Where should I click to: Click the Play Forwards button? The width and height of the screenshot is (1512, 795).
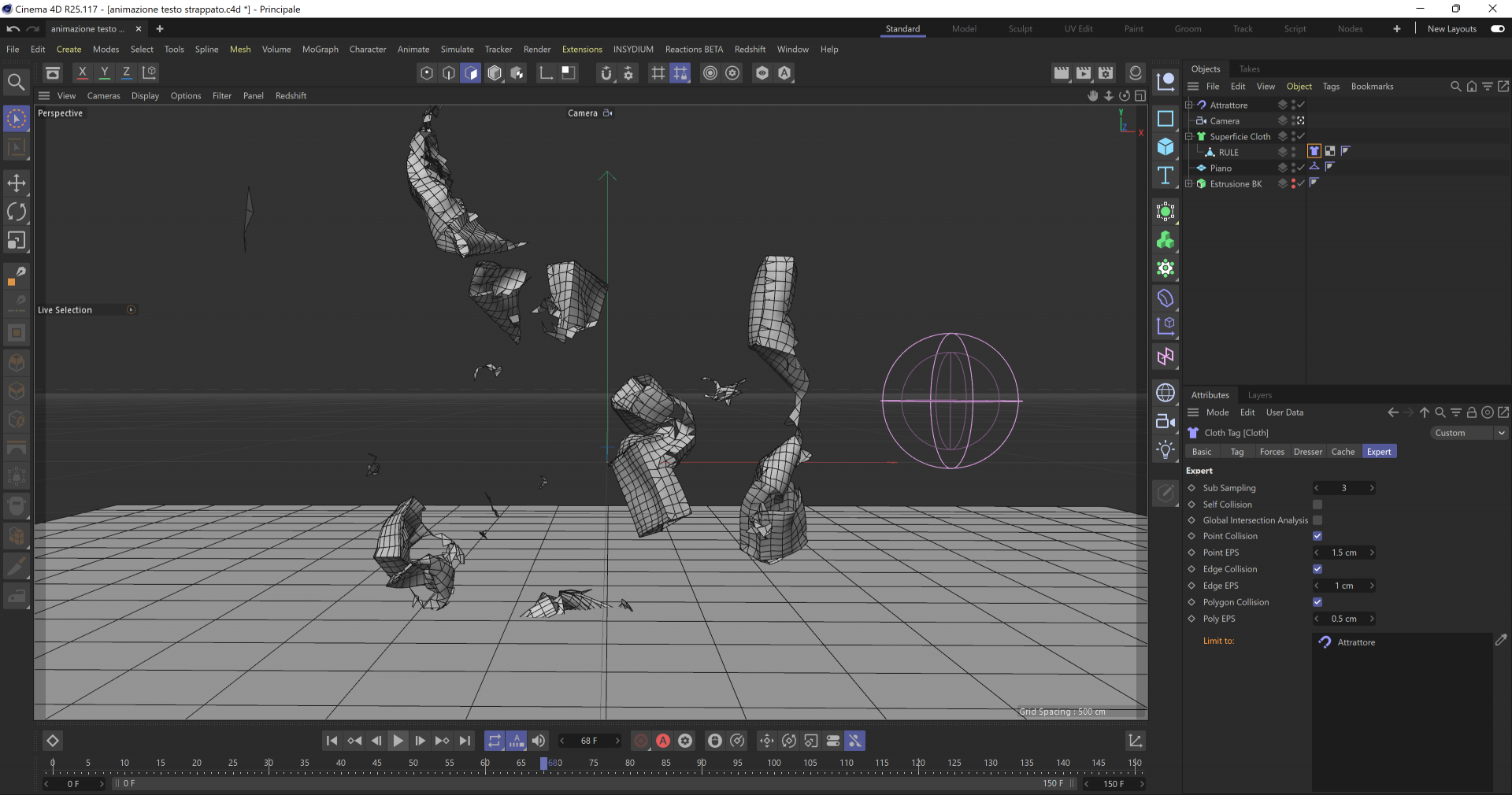(x=398, y=741)
